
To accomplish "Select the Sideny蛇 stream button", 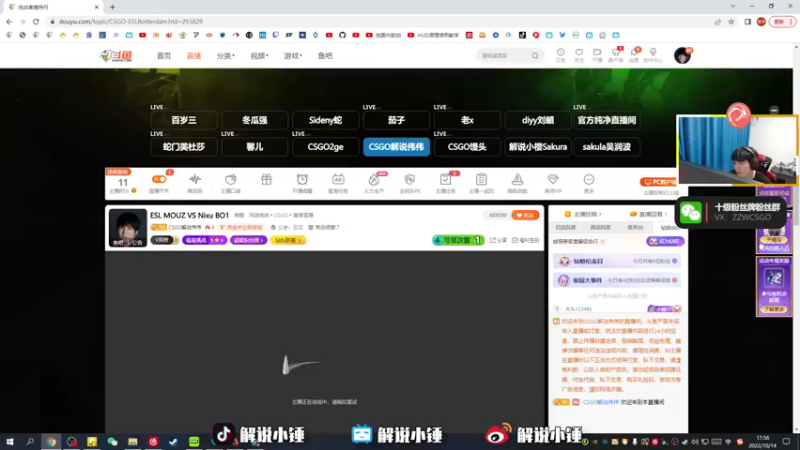I will 326,120.
